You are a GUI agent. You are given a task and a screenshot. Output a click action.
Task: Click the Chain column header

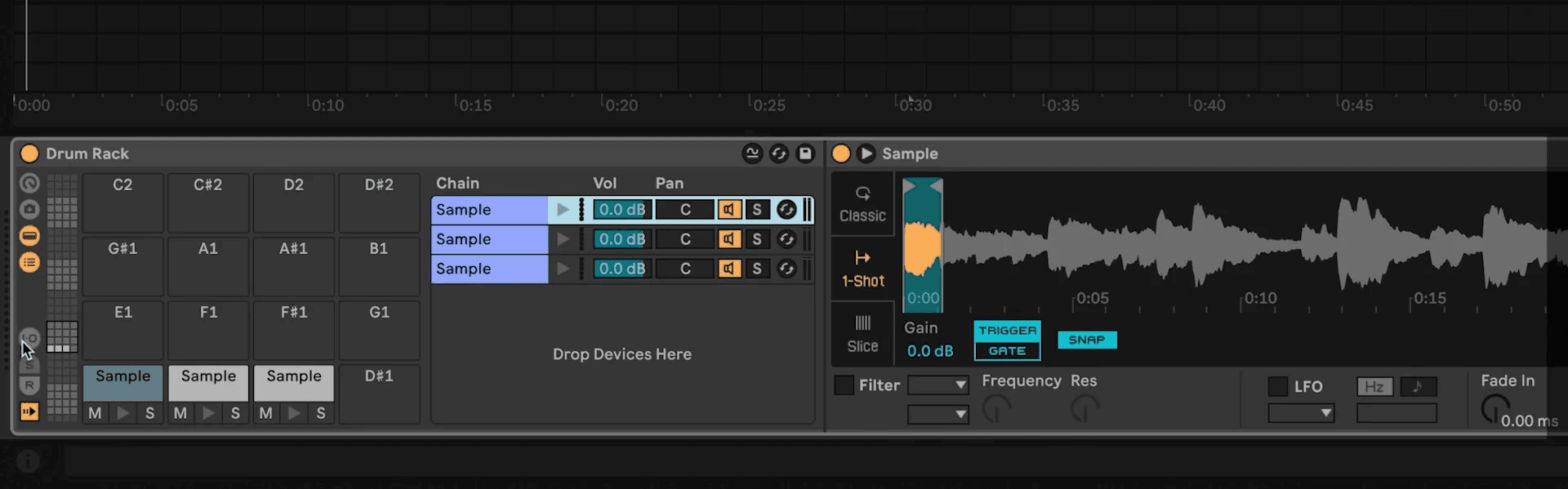tap(457, 183)
